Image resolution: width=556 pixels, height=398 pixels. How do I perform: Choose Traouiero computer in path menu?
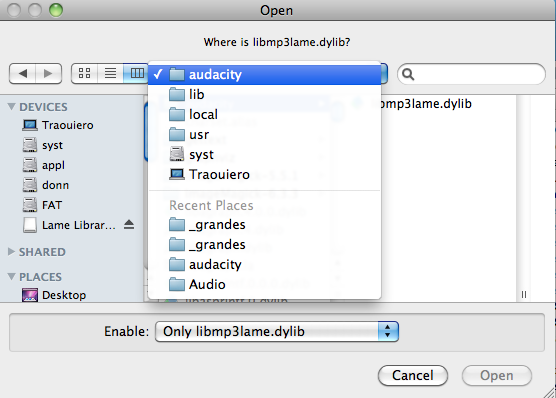click(265, 174)
